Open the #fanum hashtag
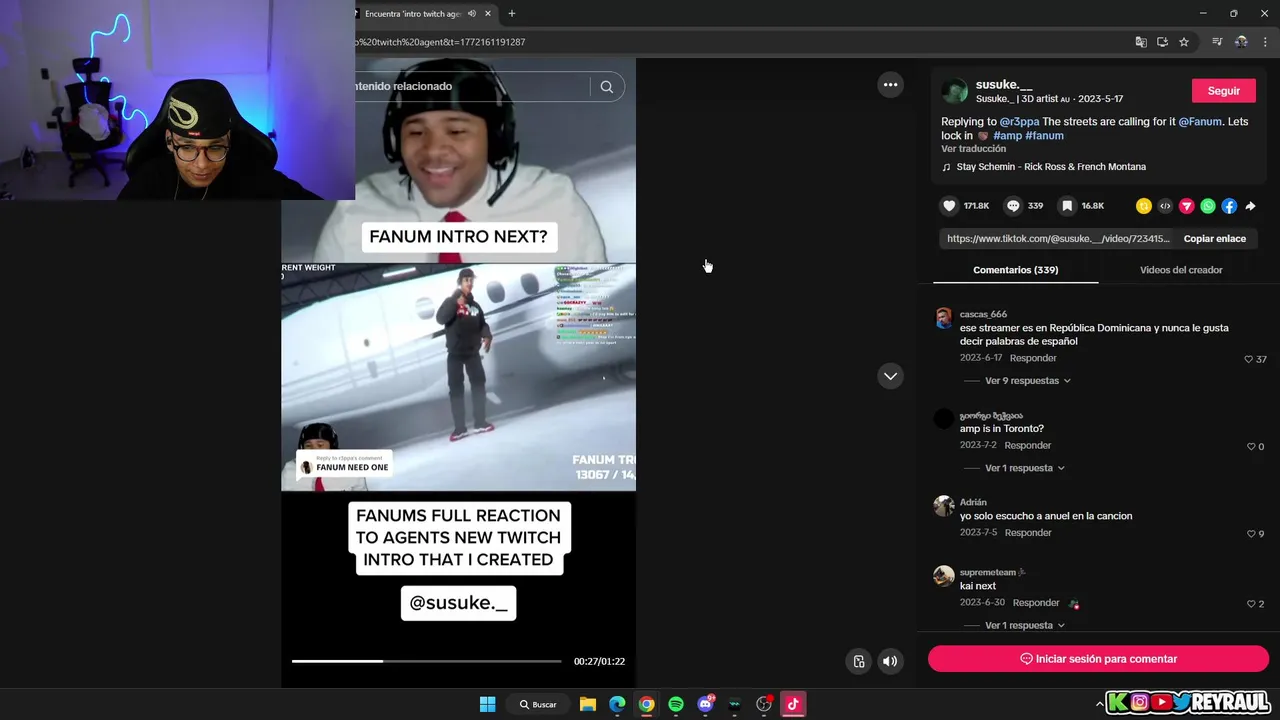Viewport: 1280px width, 720px height. point(1044,135)
